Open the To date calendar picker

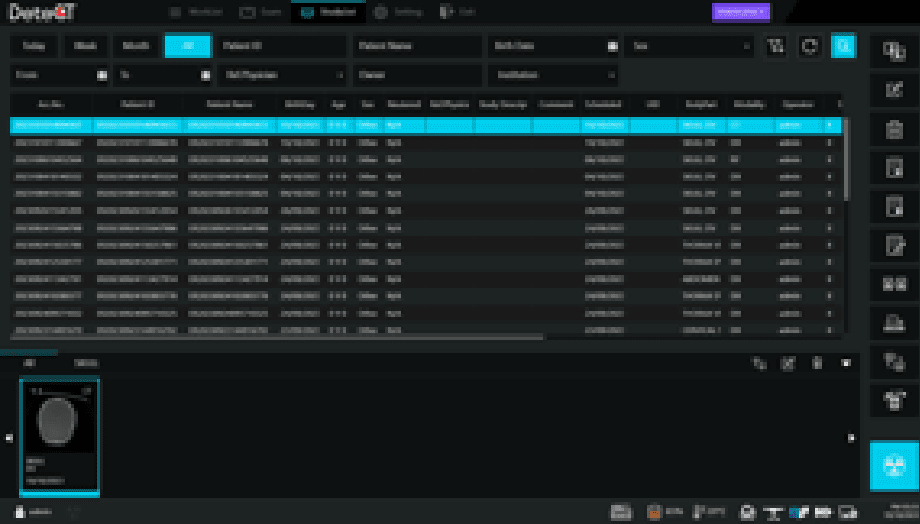[205, 75]
